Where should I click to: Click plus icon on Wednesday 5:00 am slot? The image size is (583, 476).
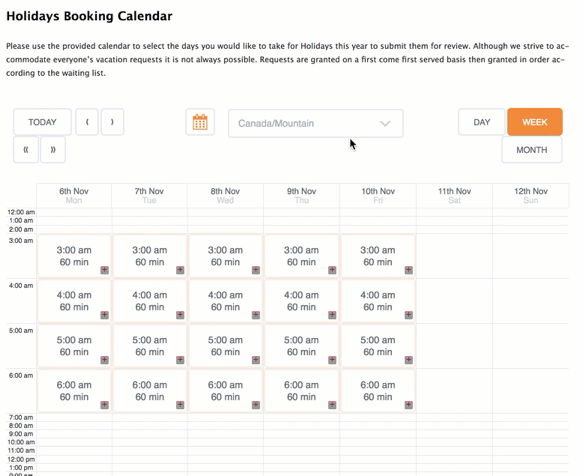coord(256,360)
